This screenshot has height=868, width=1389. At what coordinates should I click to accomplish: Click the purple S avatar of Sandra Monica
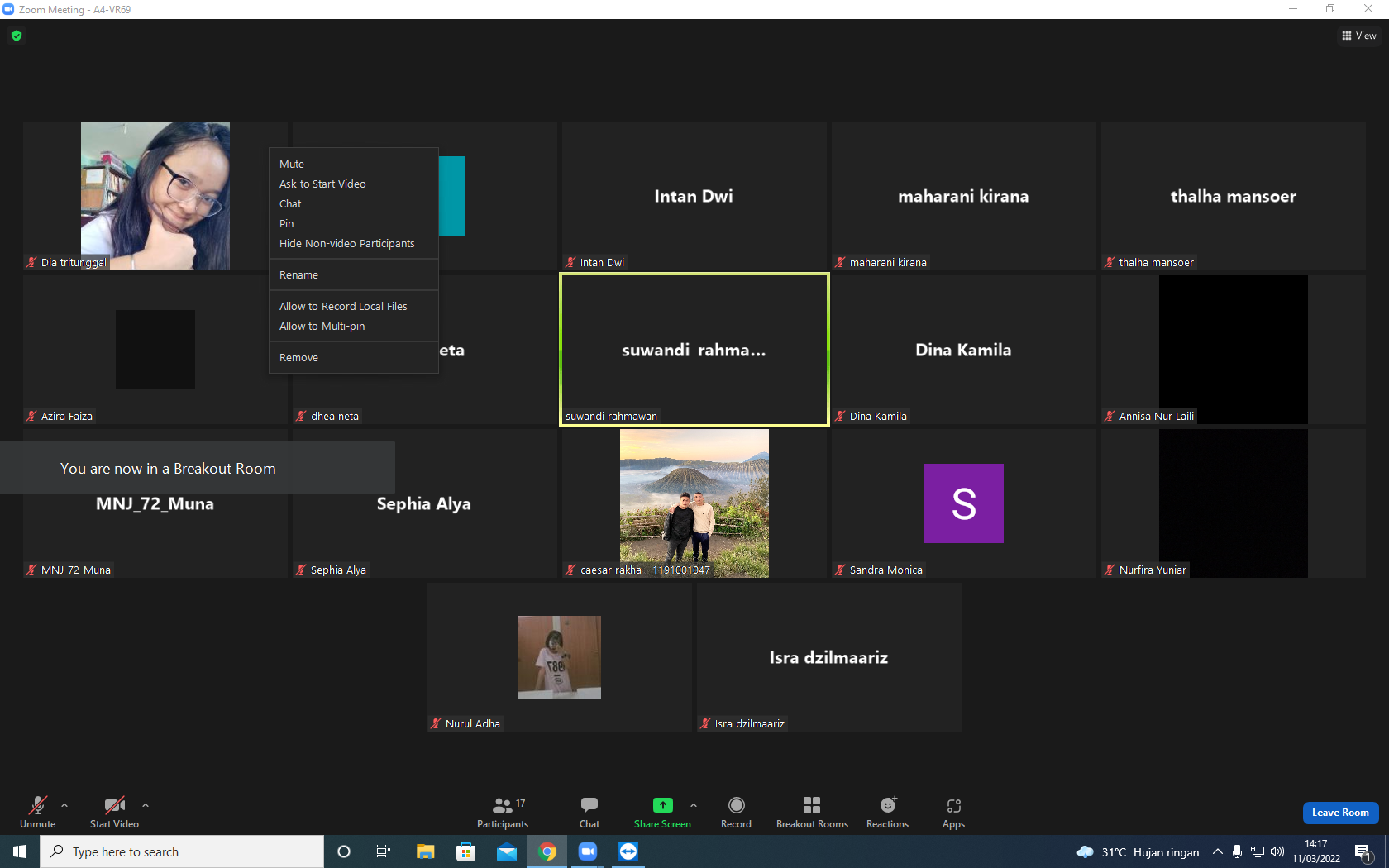click(x=963, y=503)
